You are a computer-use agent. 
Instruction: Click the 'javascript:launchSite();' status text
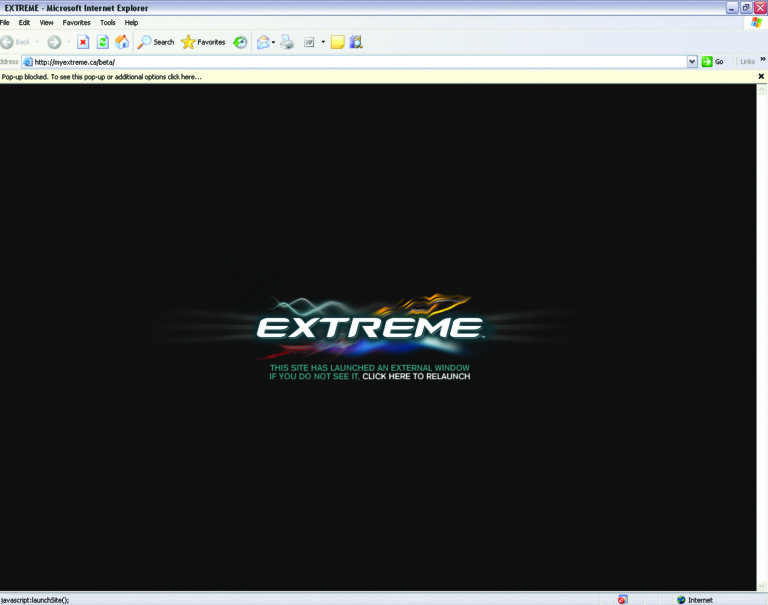click(x=35, y=600)
